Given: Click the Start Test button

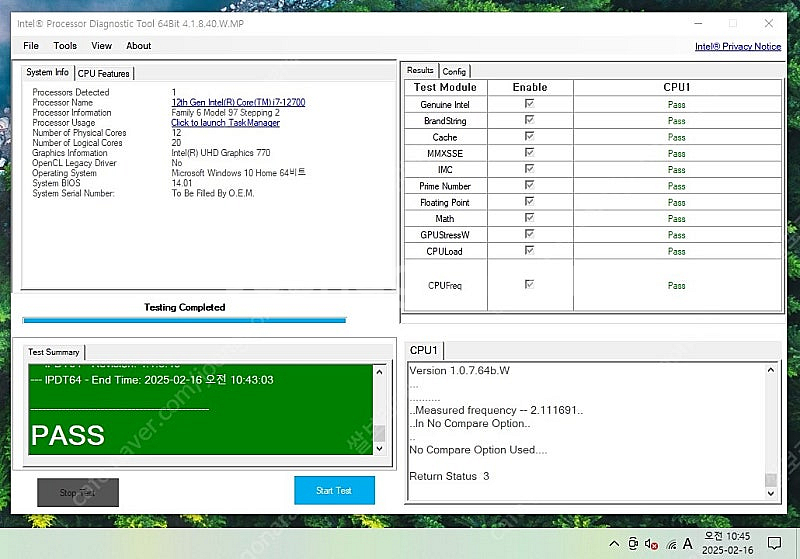Looking at the screenshot, I should click(x=334, y=490).
